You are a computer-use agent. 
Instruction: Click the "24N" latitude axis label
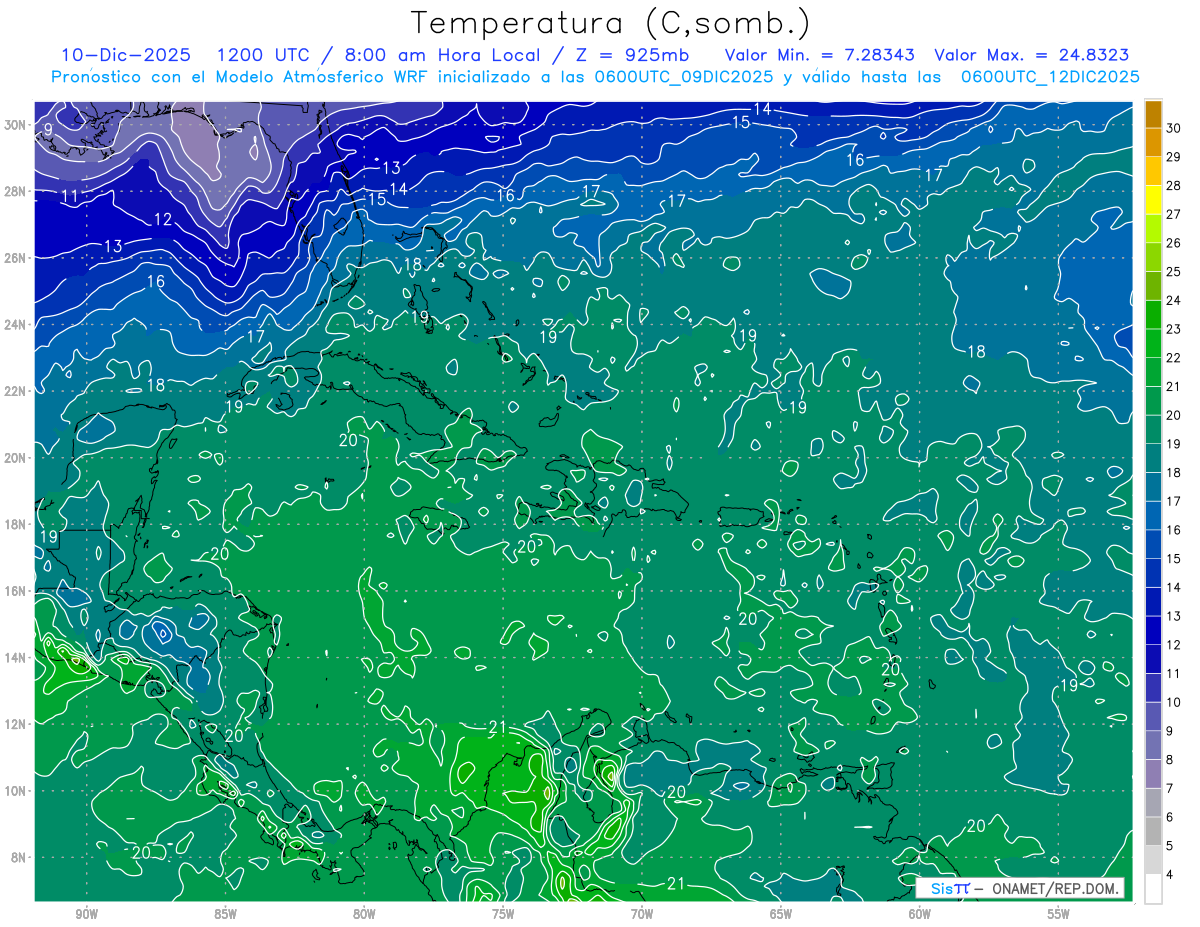pos(17,324)
